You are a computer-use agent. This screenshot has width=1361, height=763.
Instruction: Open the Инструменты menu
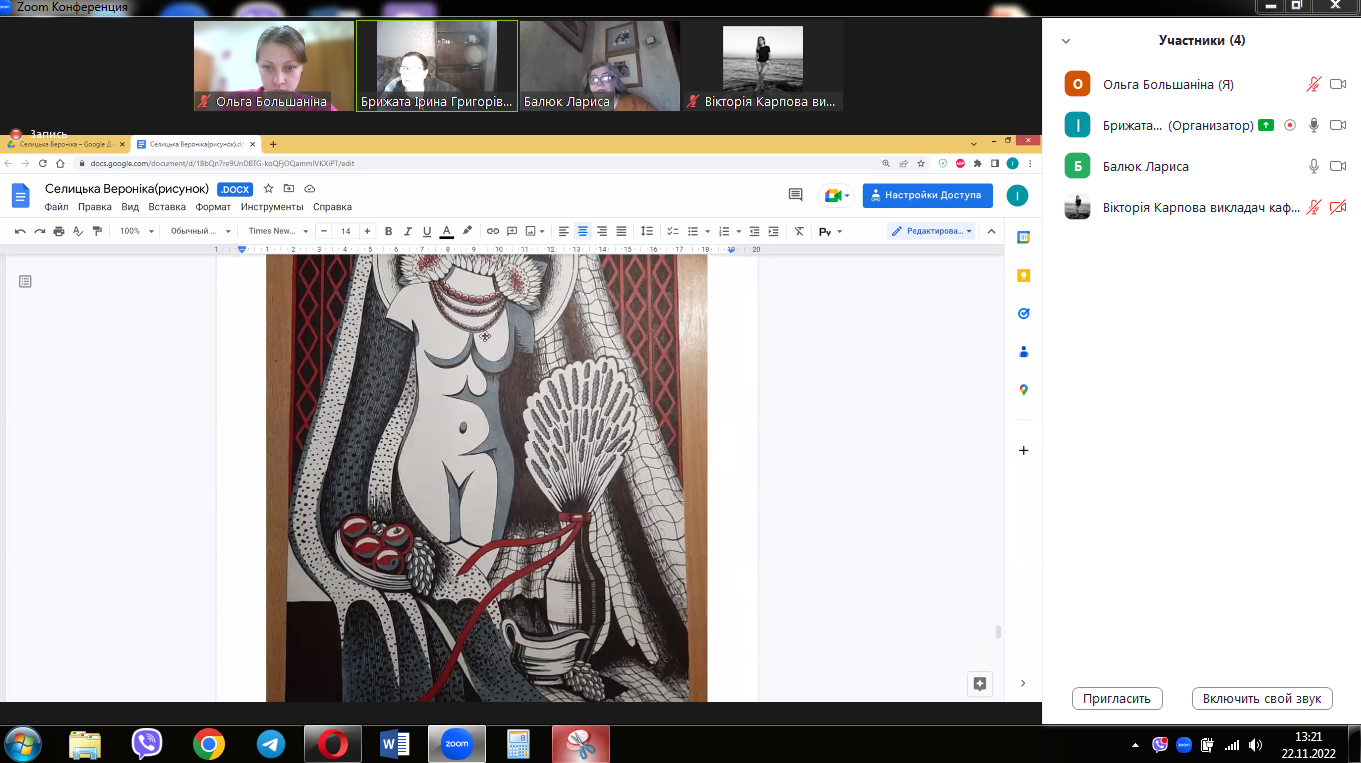[x=272, y=207]
